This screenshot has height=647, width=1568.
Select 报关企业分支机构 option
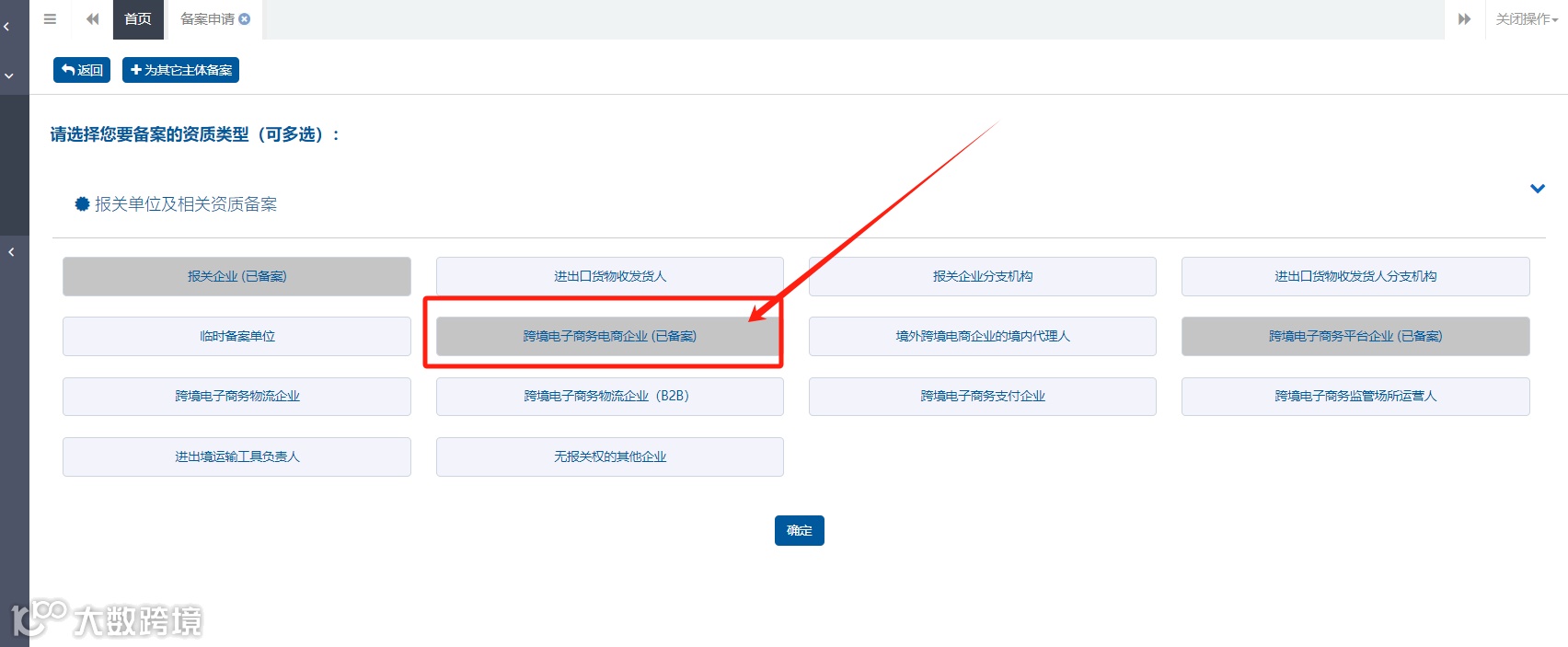click(x=983, y=276)
